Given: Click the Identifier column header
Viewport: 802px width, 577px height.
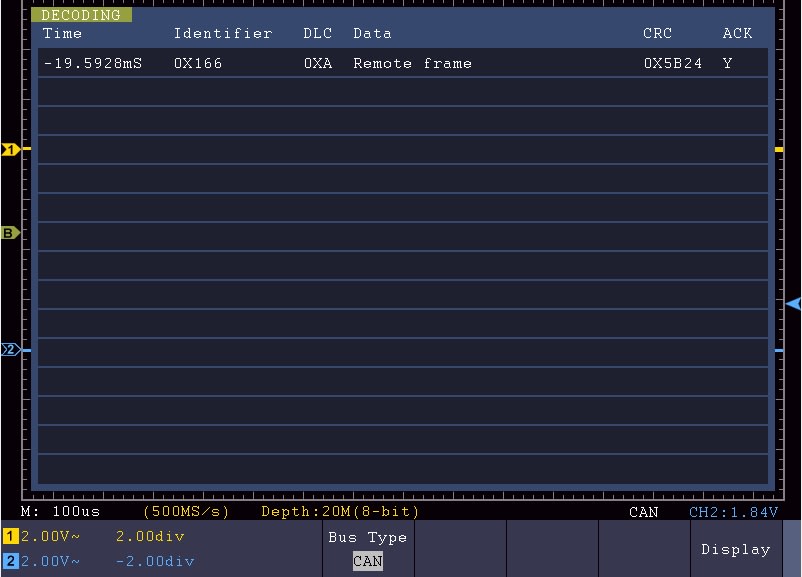Looking at the screenshot, I should (x=223, y=33).
